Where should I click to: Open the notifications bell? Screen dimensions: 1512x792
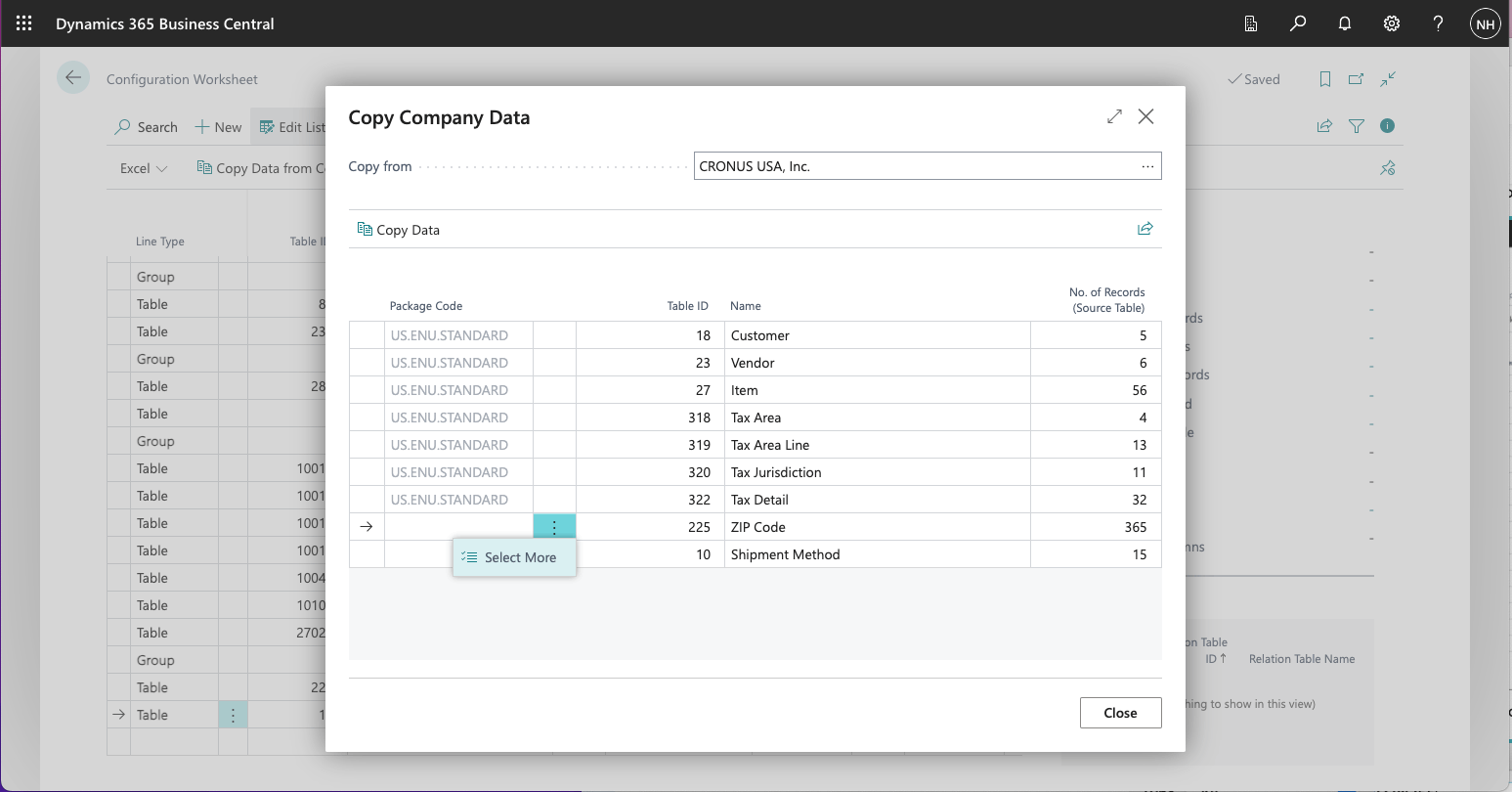point(1345,23)
